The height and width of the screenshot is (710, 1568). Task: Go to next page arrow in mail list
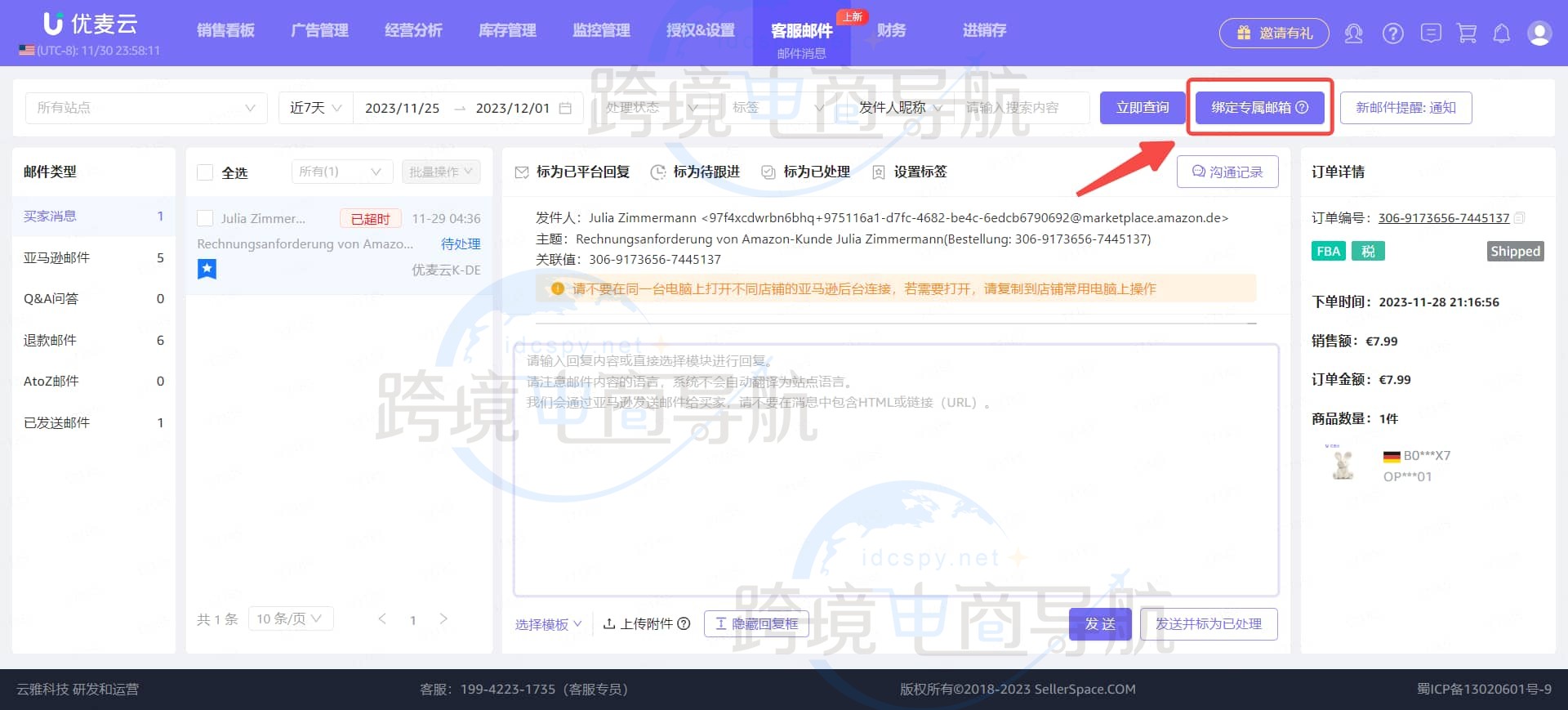click(443, 618)
